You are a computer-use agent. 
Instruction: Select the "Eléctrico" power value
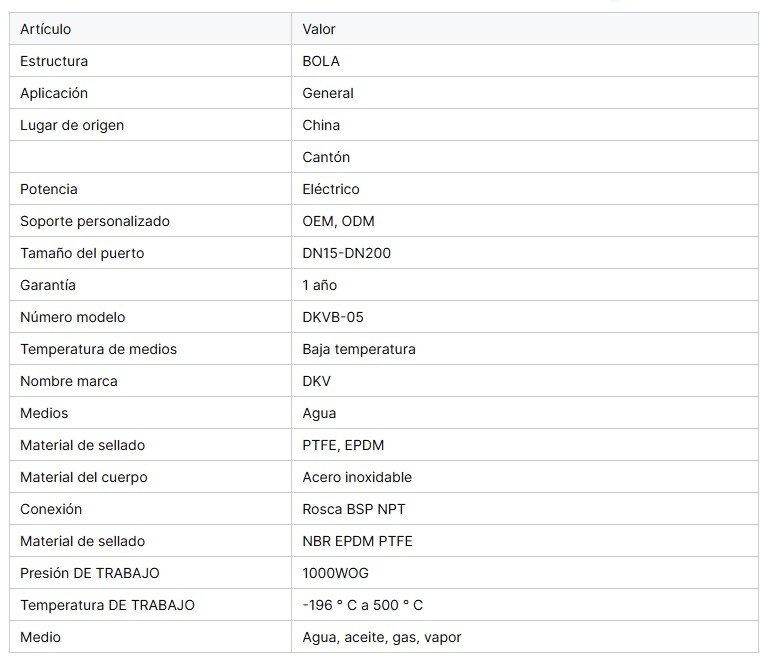tap(331, 189)
